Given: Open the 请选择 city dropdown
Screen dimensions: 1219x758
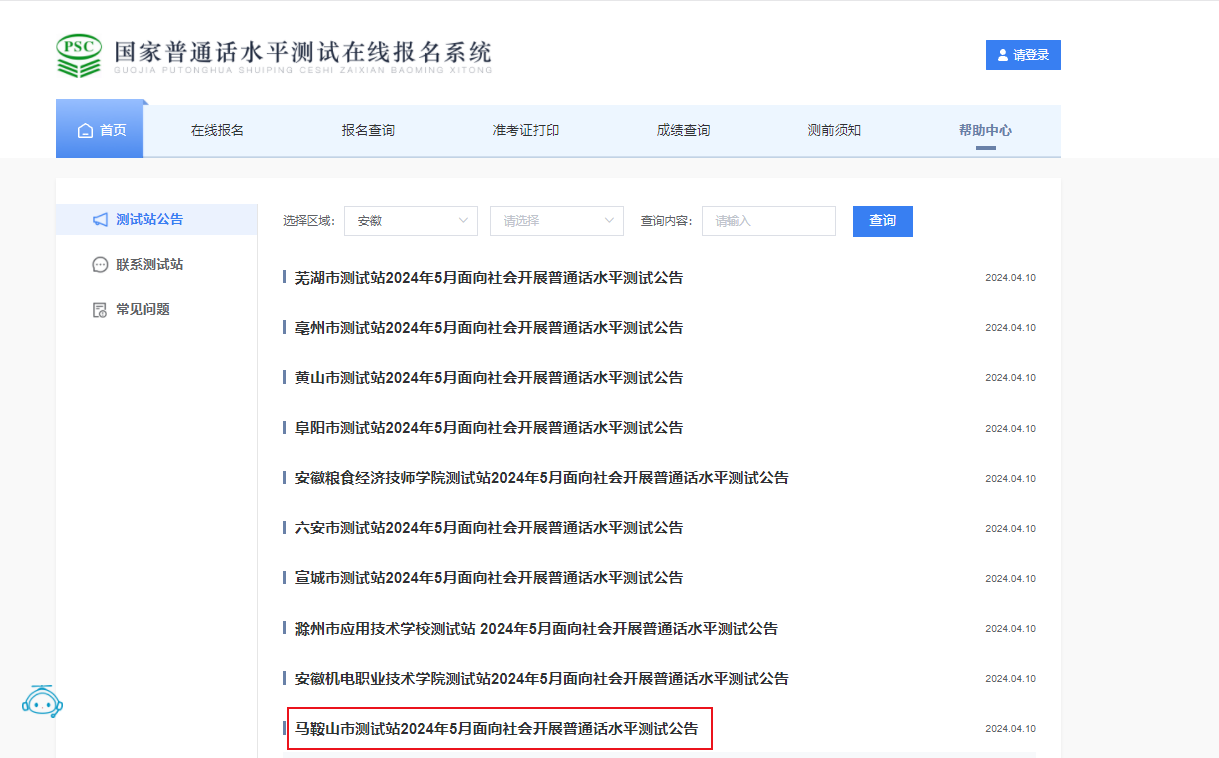Looking at the screenshot, I should pyautogui.click(x=556, y=221).
